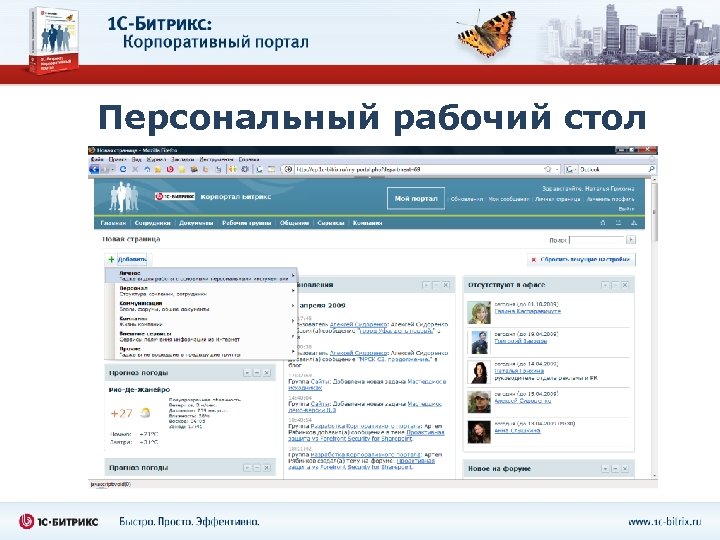Collapse the lower Прогноз погоды gadget
720x540 pixels.
[x=257, y=468]
